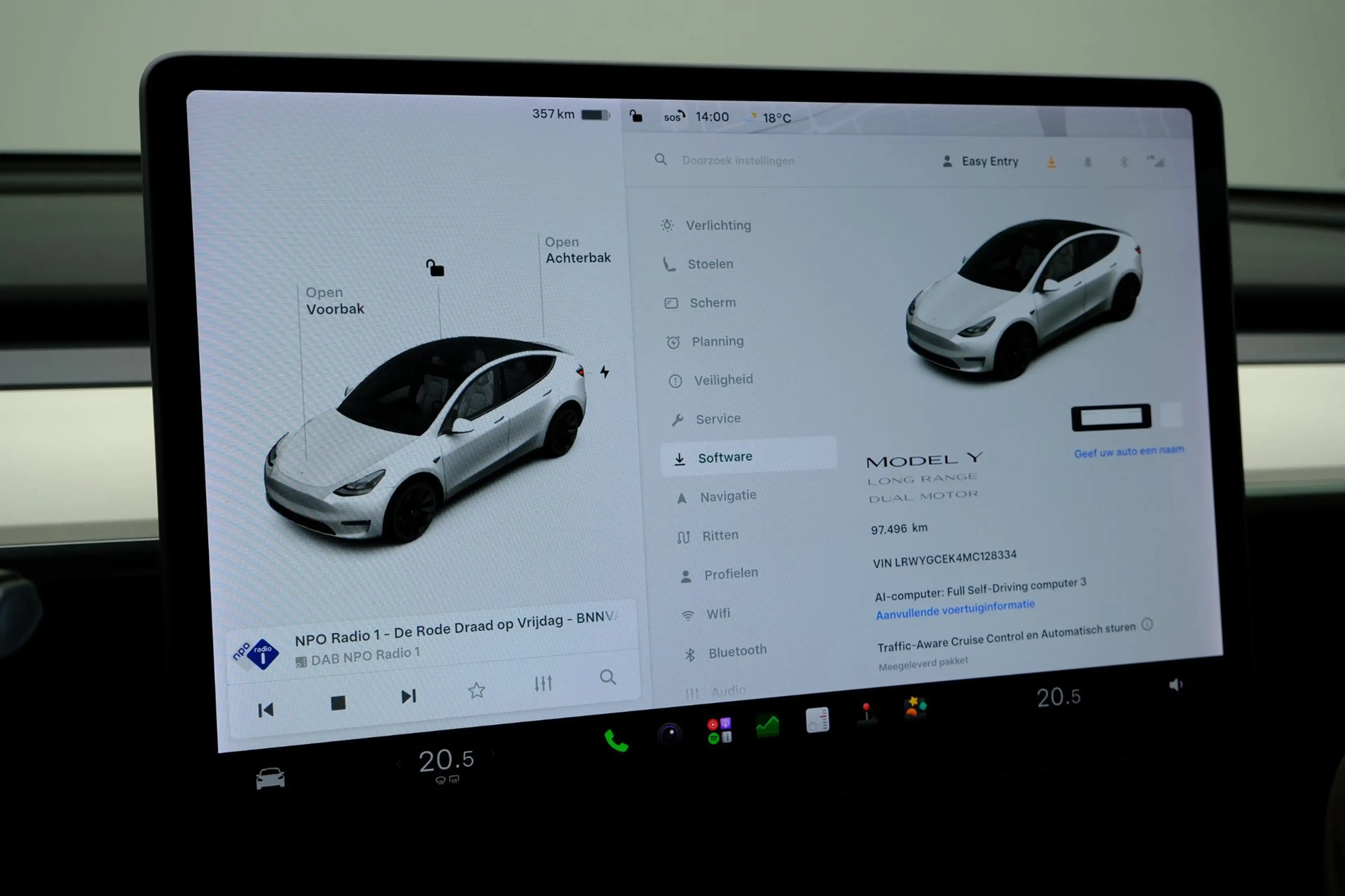
Task: Tap the charge port lightning icon
Action: (604, 372)
